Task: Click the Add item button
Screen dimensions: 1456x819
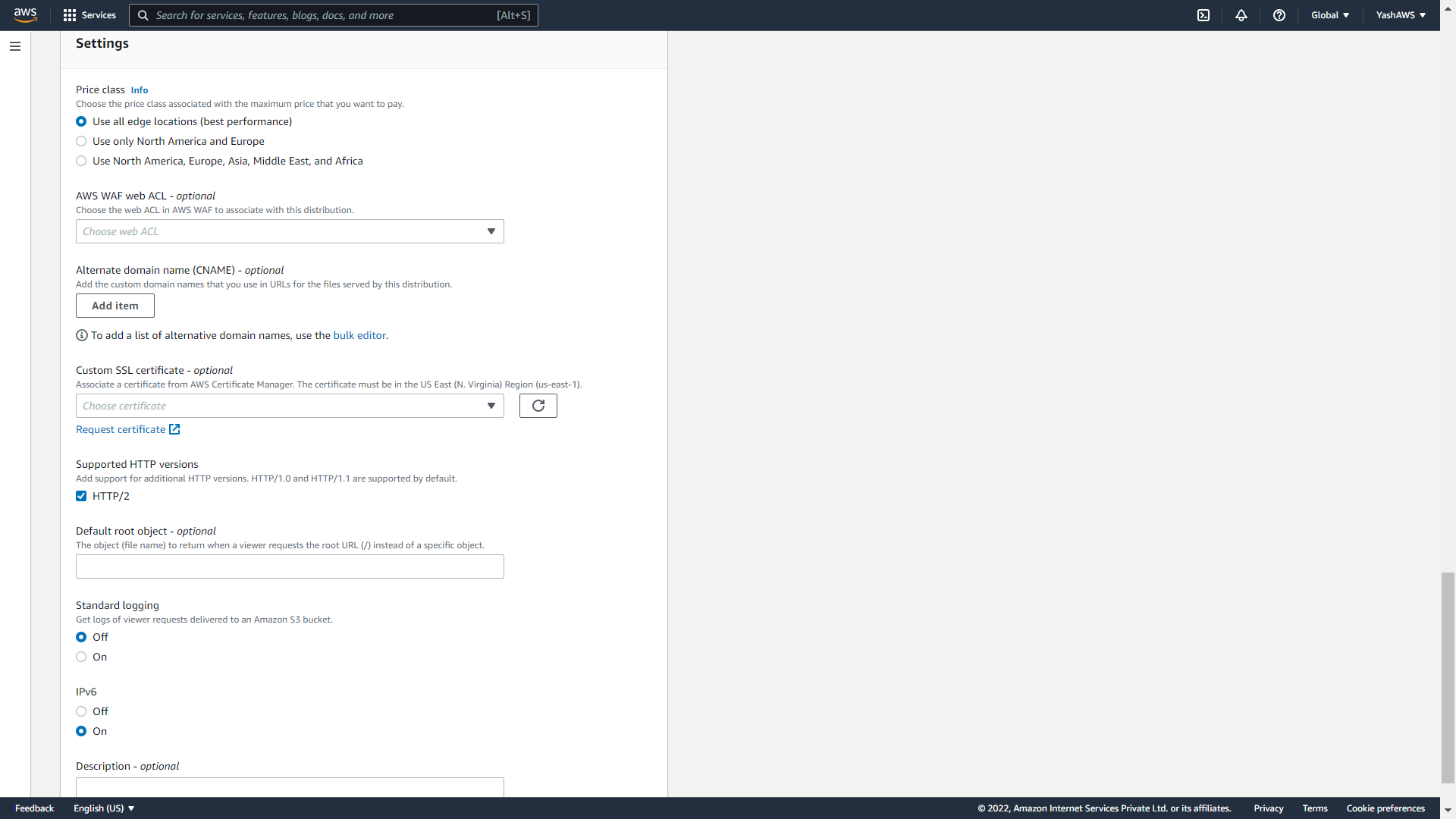Action: (114, 305)
